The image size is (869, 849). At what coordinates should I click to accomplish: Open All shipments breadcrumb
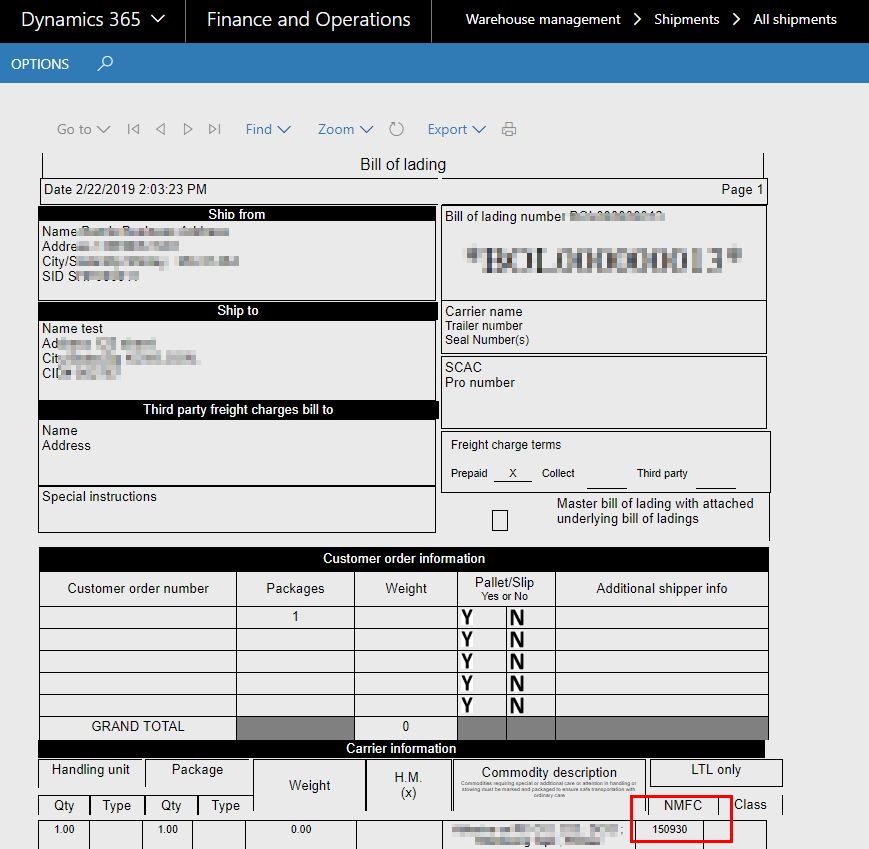click(x=795, y=20)
